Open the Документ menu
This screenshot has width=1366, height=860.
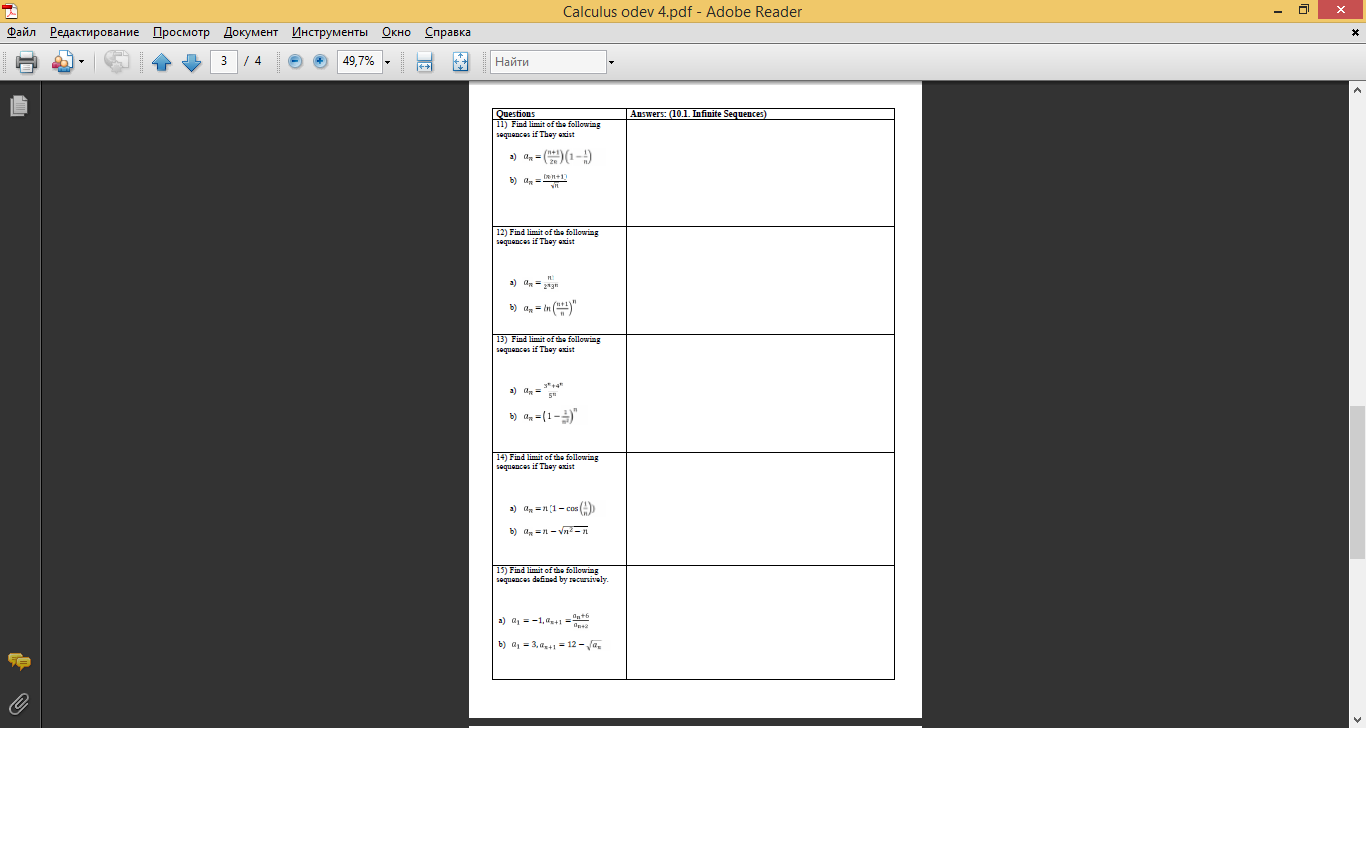(x=251, y=32)
